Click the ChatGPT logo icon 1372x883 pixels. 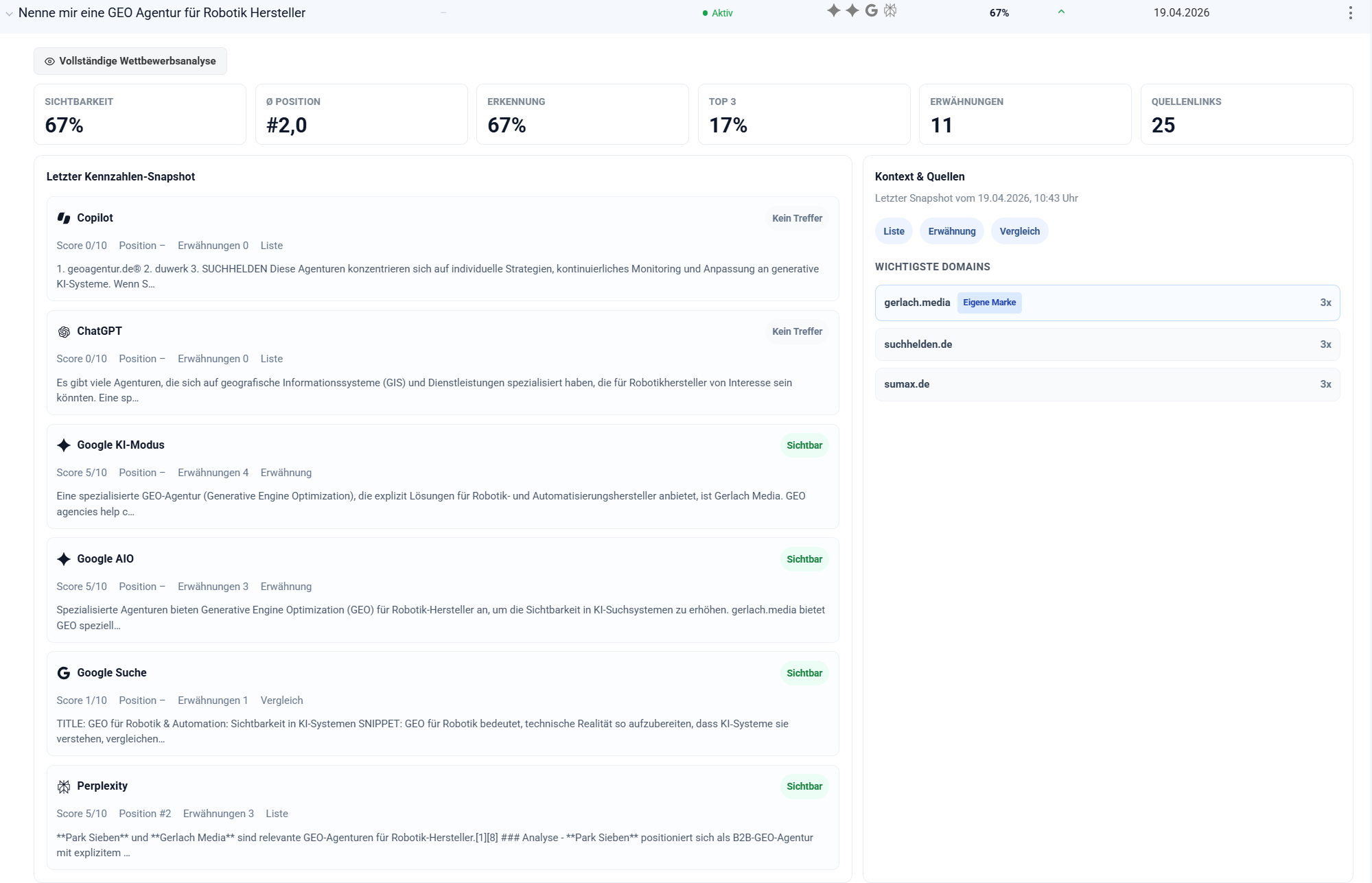(x=64, y=331)
